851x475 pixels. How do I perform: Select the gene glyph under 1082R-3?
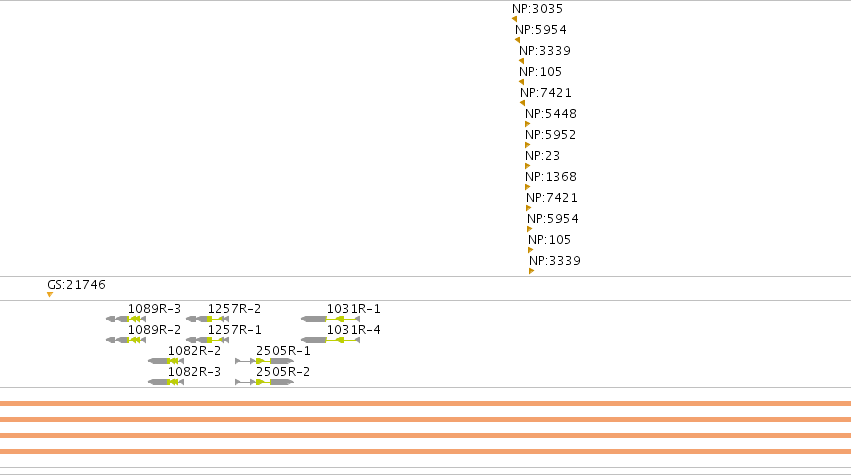pyautogui.click(x=166, y=382)
